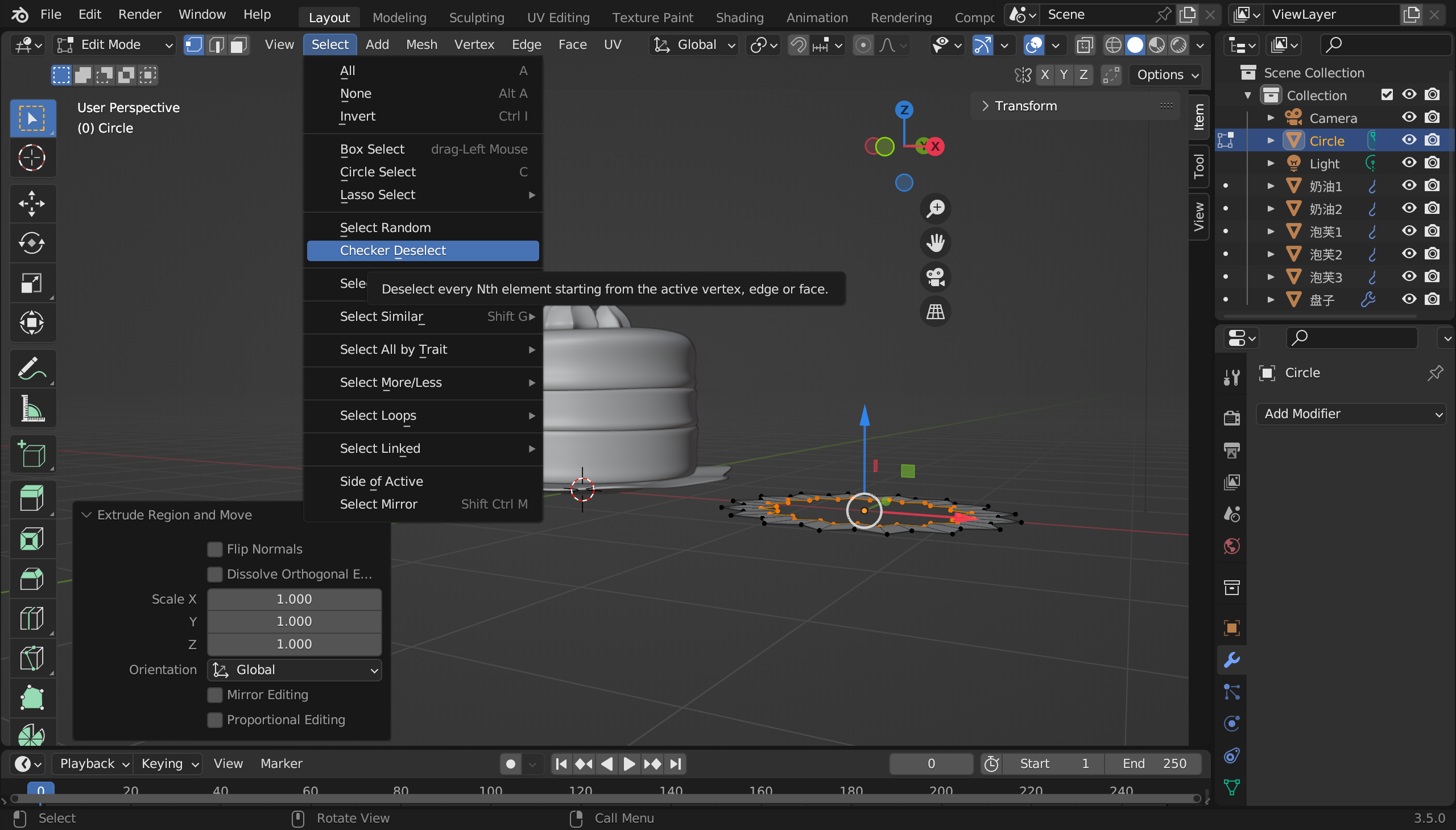Toggle X-ray display in viewport header
This screenshot has height=830, width=1456.
[x=1085, y=44]
